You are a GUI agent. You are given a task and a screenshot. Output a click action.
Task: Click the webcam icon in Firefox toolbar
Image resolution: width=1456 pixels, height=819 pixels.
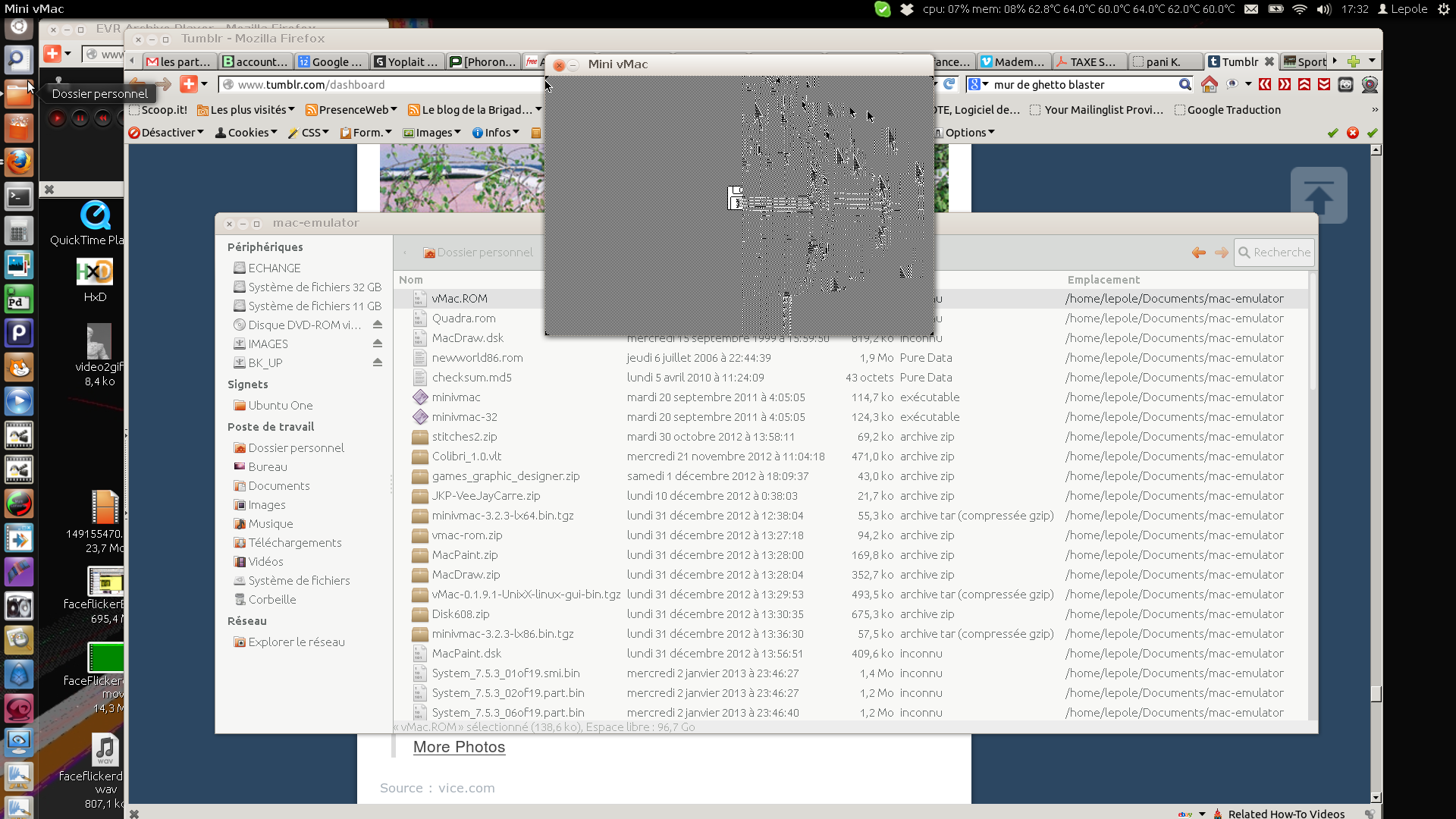click(1370, 85)
